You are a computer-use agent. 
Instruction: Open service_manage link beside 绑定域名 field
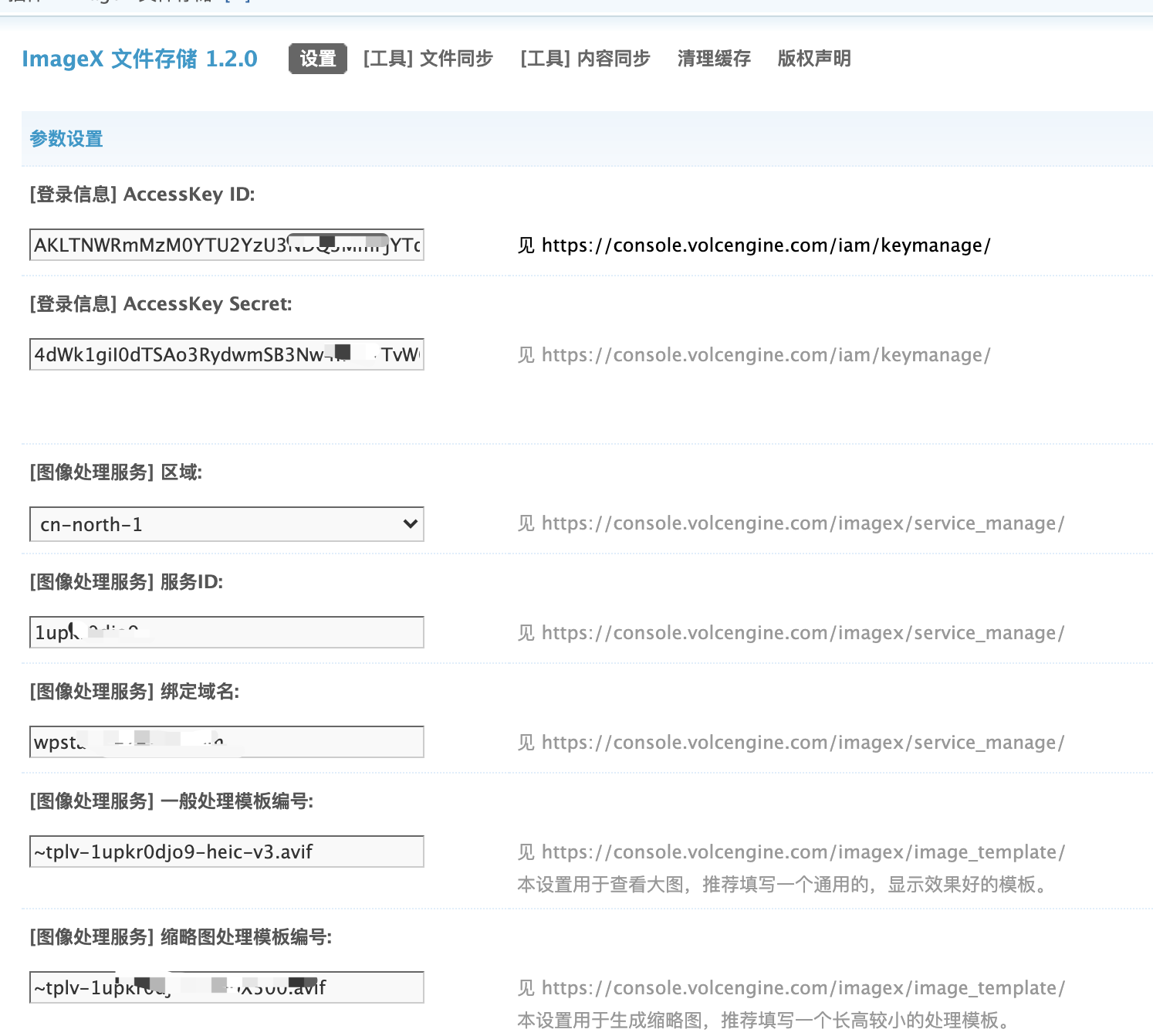tap(803, 743)
